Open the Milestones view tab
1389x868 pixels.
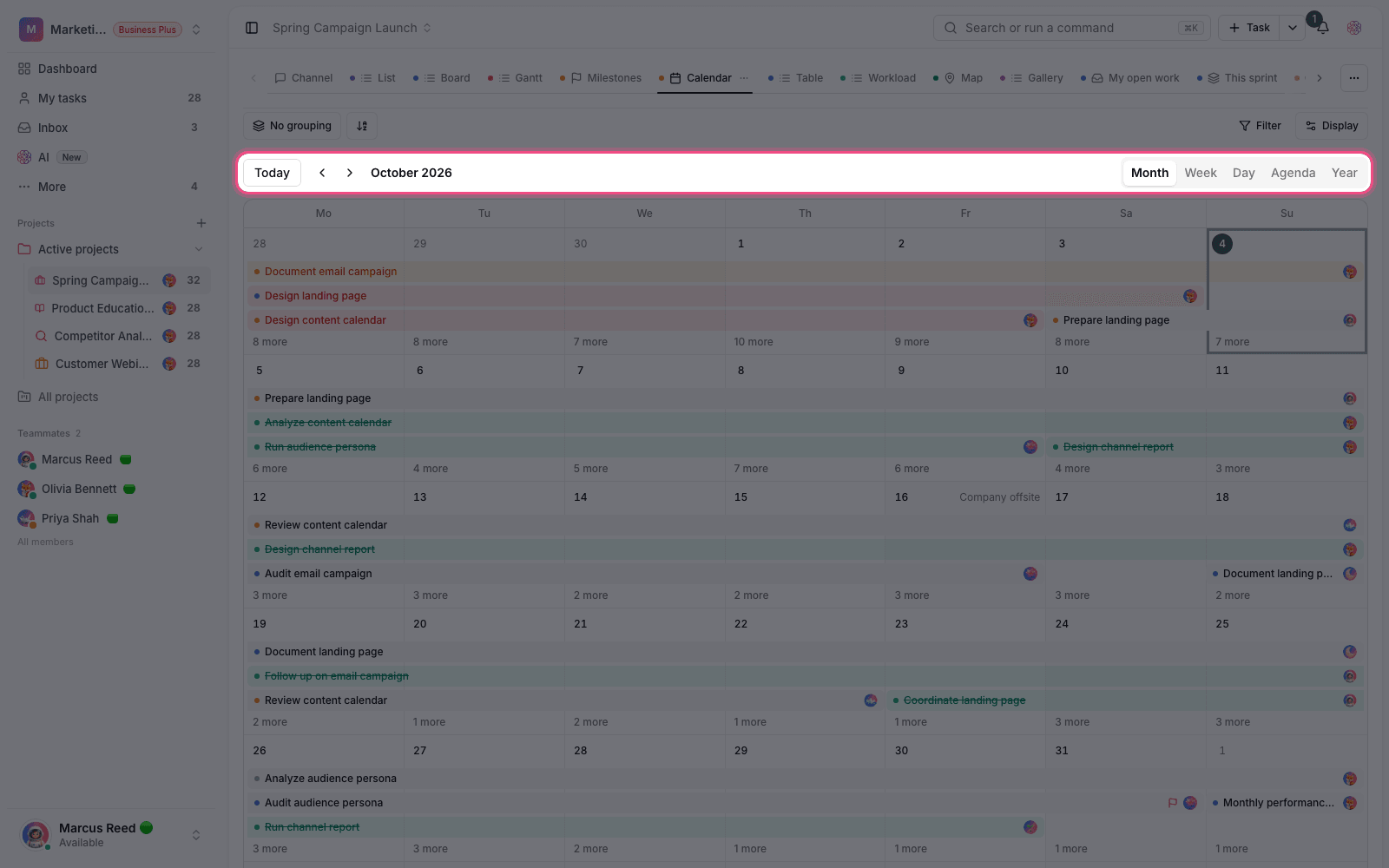coord(601,78)
